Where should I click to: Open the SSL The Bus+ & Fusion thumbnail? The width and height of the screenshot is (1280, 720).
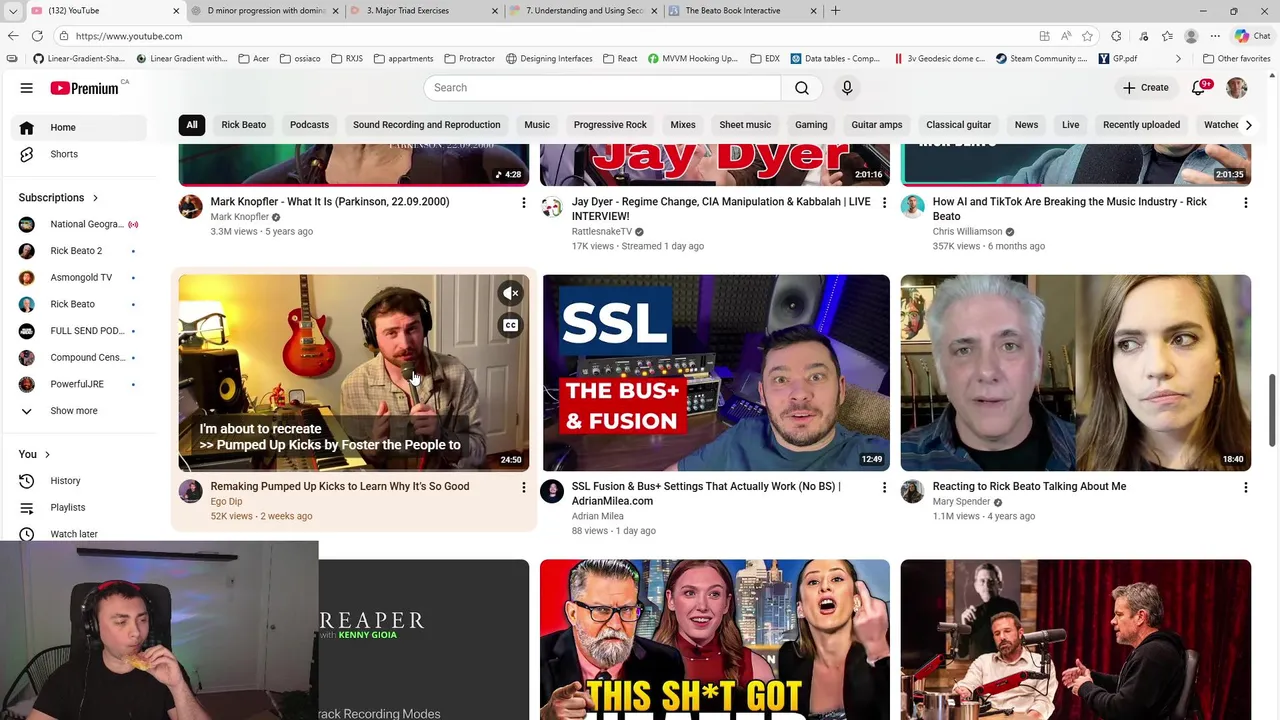[715, 372]
